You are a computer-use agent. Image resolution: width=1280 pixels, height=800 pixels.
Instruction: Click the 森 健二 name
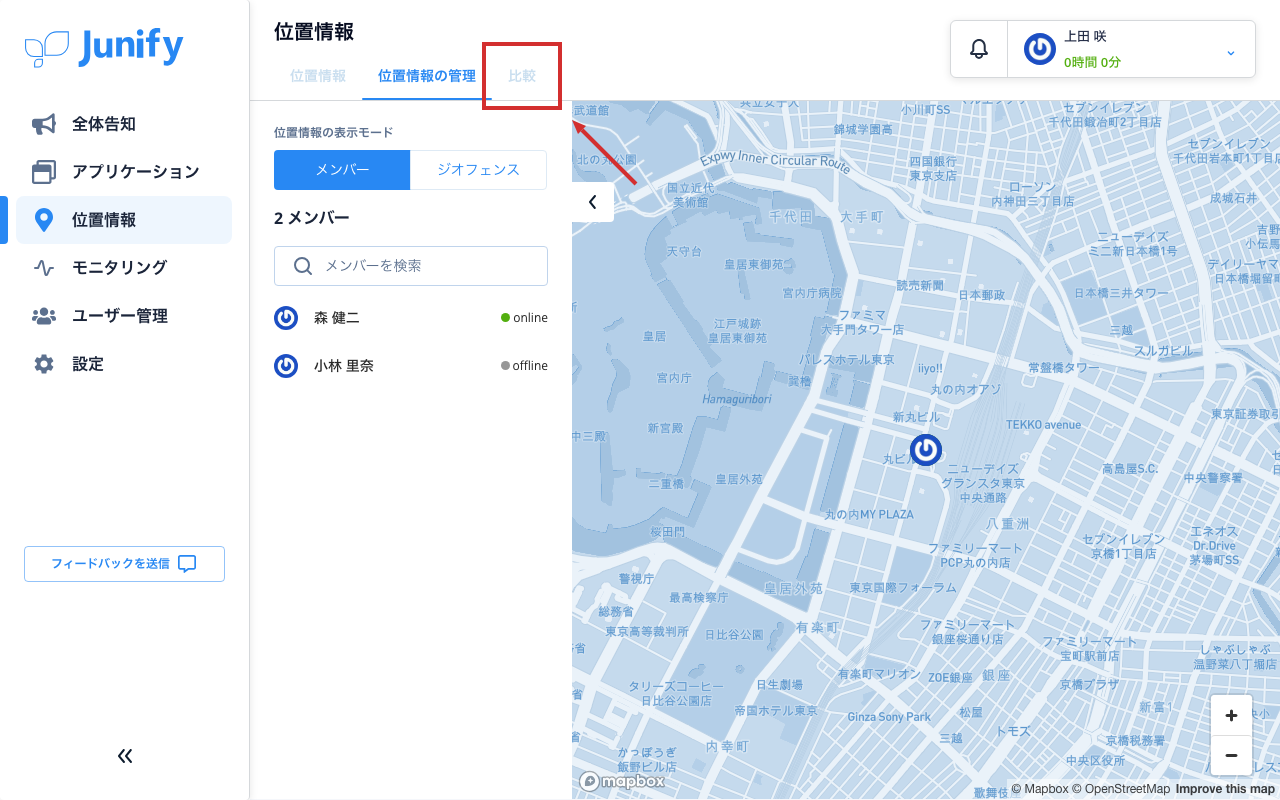click(x=337, y=318)
